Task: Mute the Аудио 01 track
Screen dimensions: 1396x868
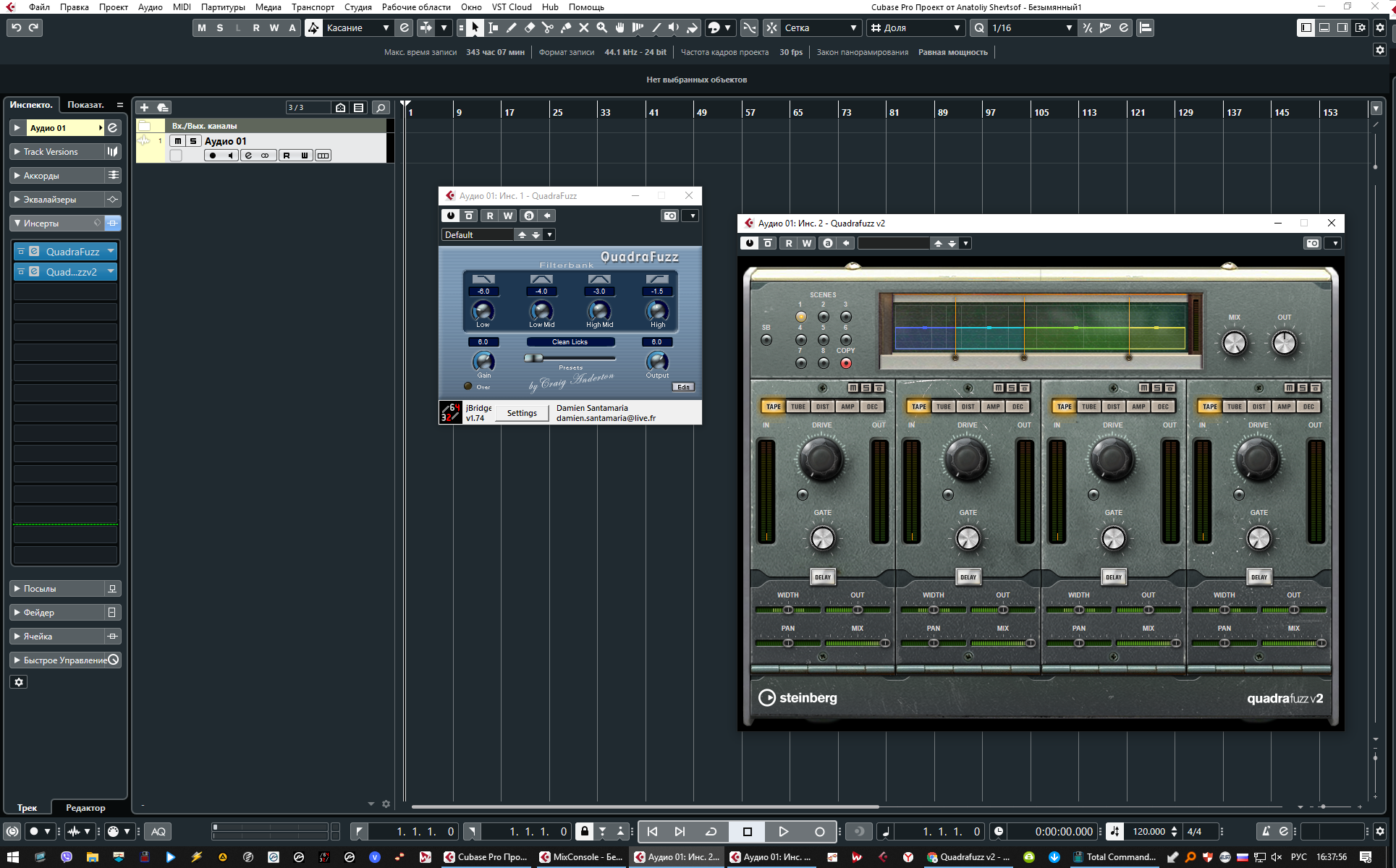Action: click(x=177, y=141)
